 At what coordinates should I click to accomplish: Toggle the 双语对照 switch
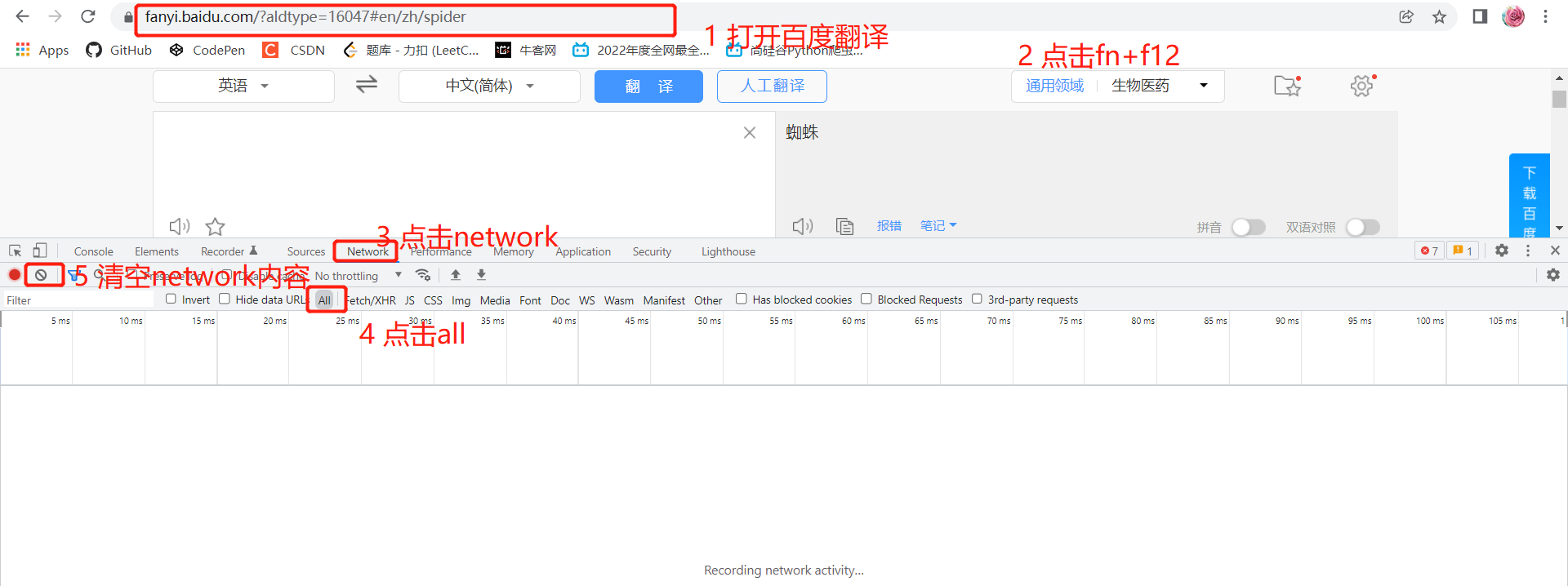pyautogui.click(x=1363, y=227)
